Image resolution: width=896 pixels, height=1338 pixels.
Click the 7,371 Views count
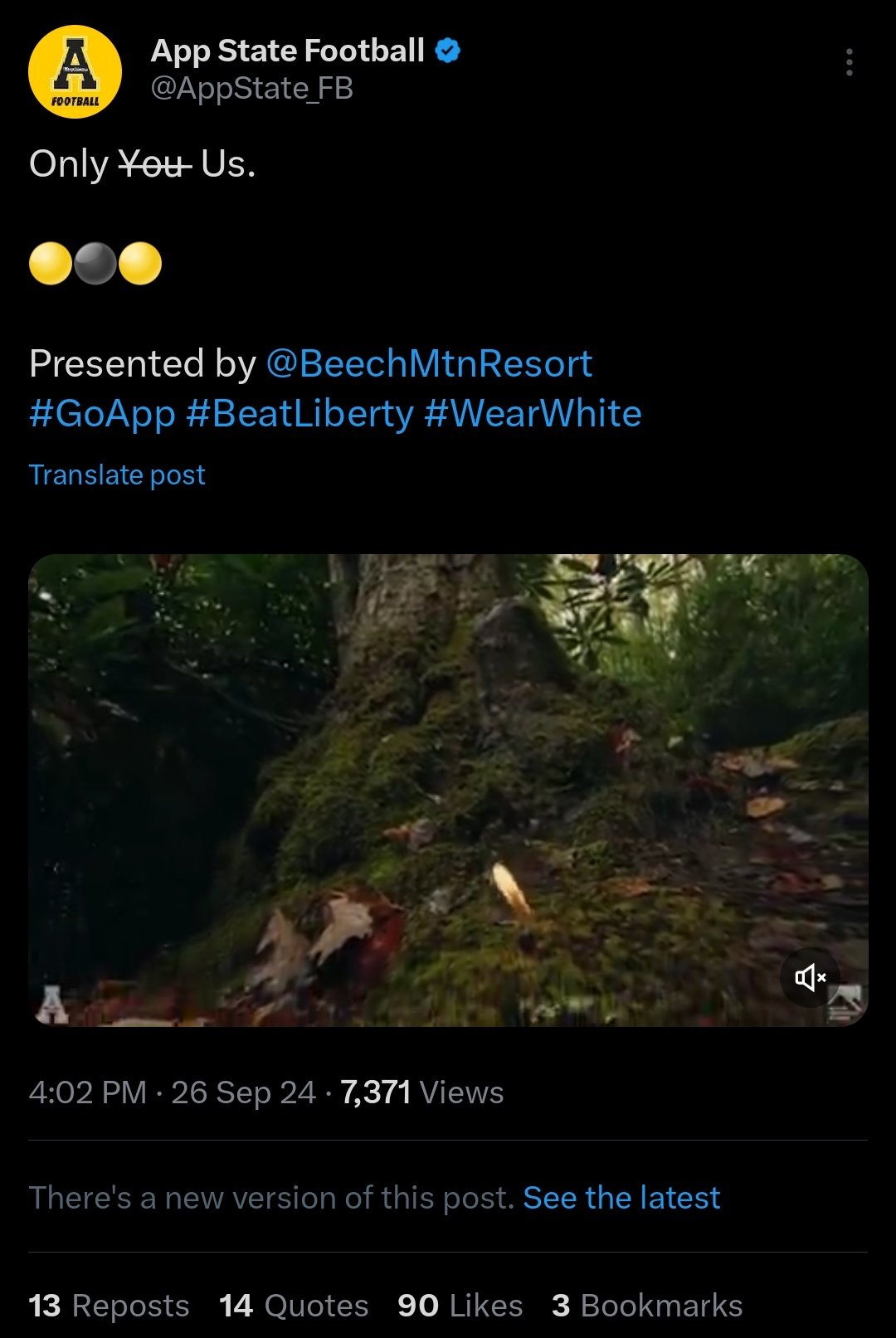pos(421,1092)
